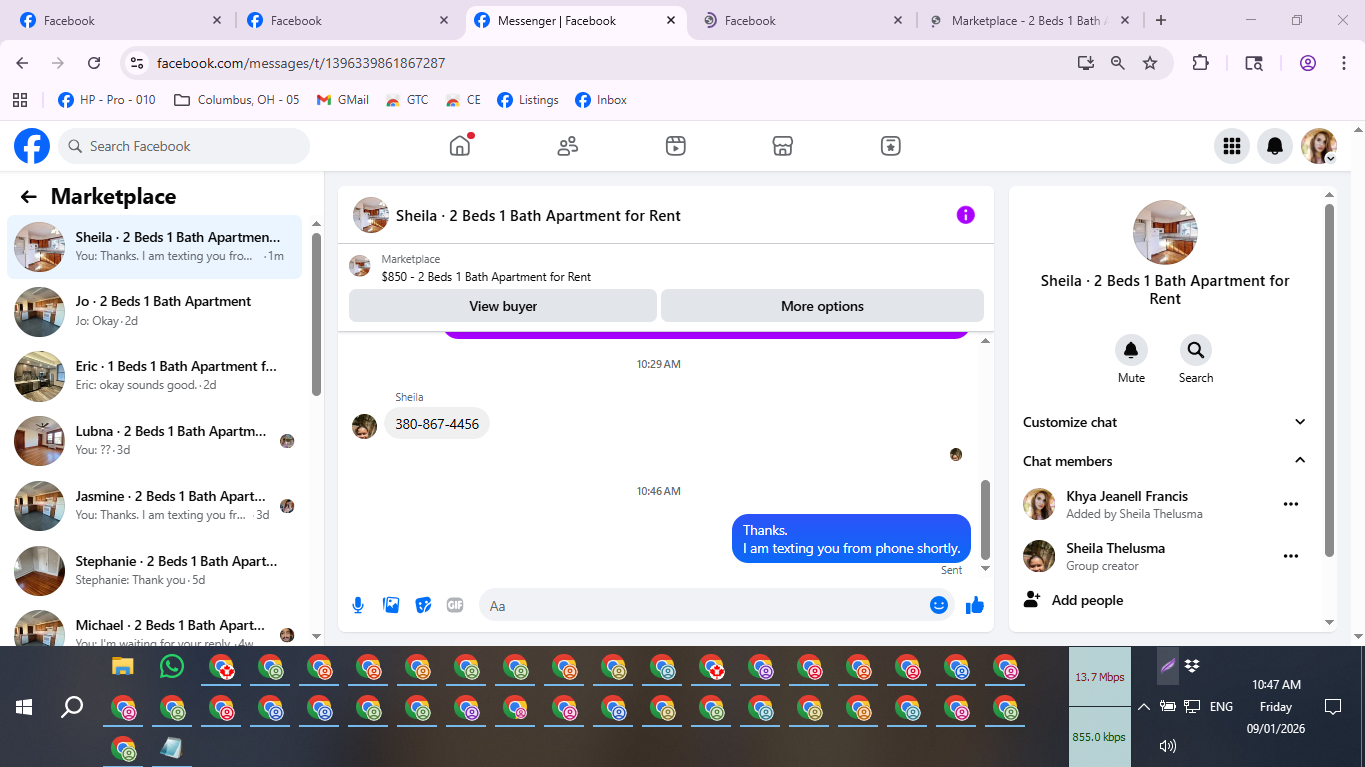Open File Explorer from the taskbar
The height and width of the screenshot is (767, 1365).
[x=123, y=666]
